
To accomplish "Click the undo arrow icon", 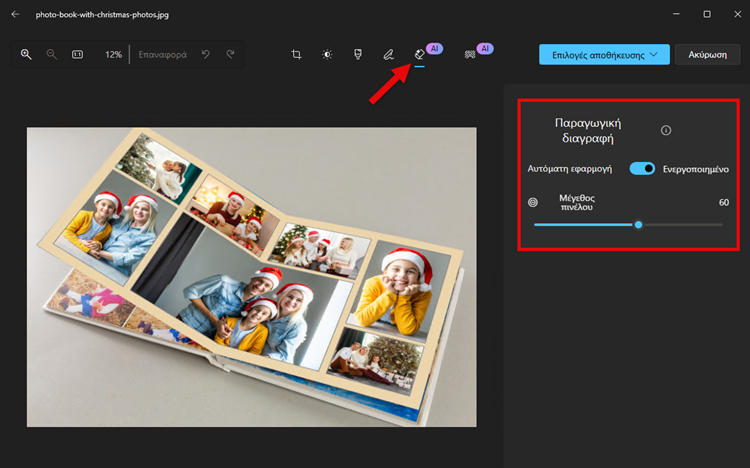I will pyautogui.click(x=206, y=54).
